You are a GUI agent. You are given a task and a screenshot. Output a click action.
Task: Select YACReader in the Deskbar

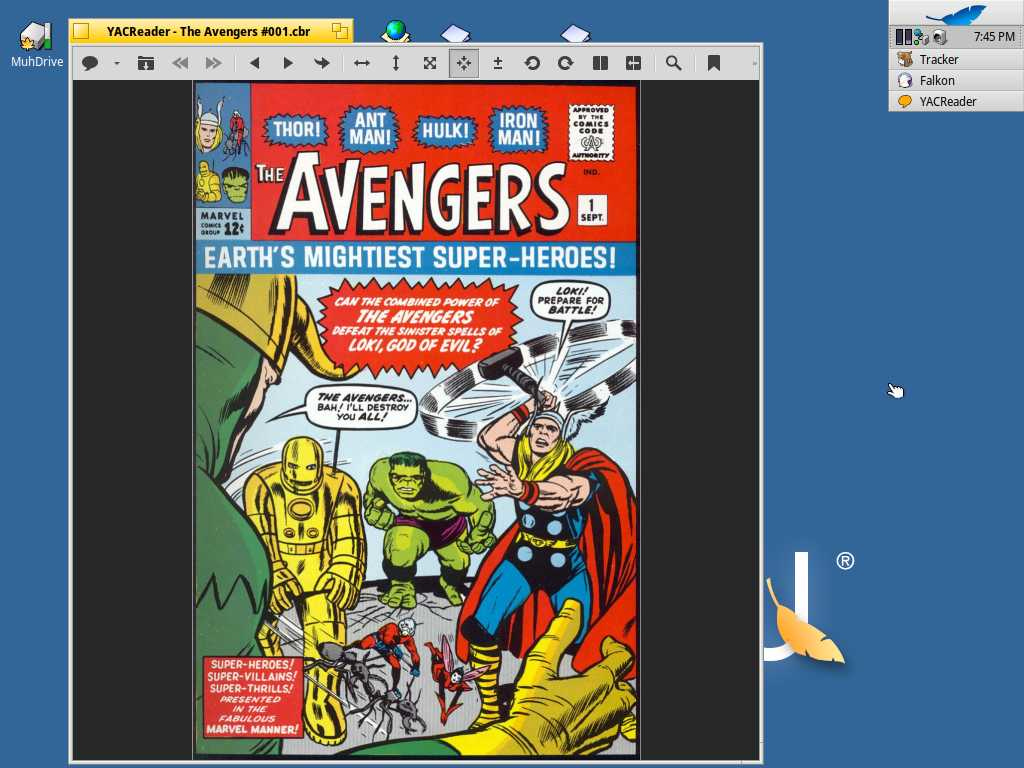click(x=956, y=101)
